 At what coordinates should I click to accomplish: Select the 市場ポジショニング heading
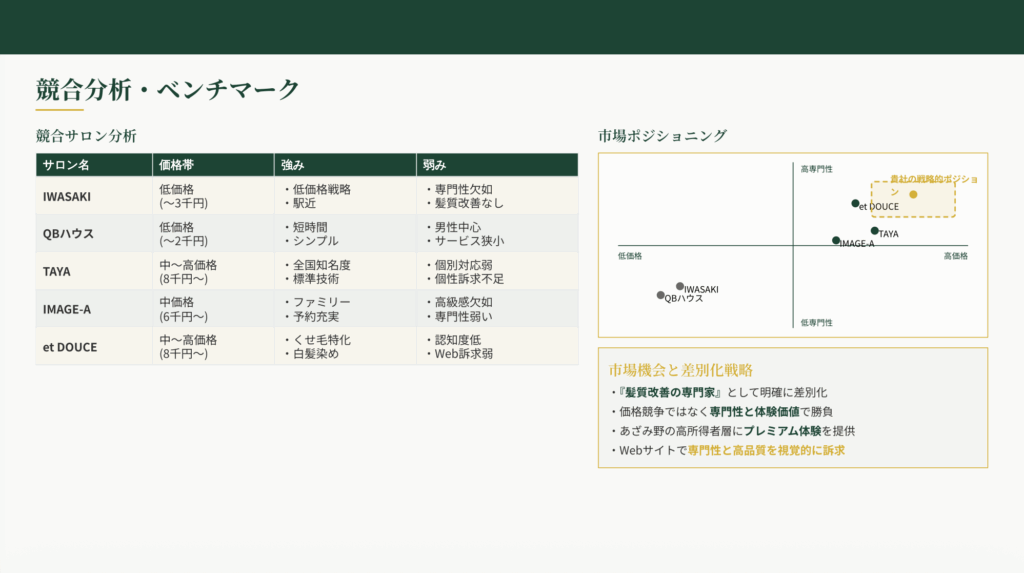[x=662, y=136]
